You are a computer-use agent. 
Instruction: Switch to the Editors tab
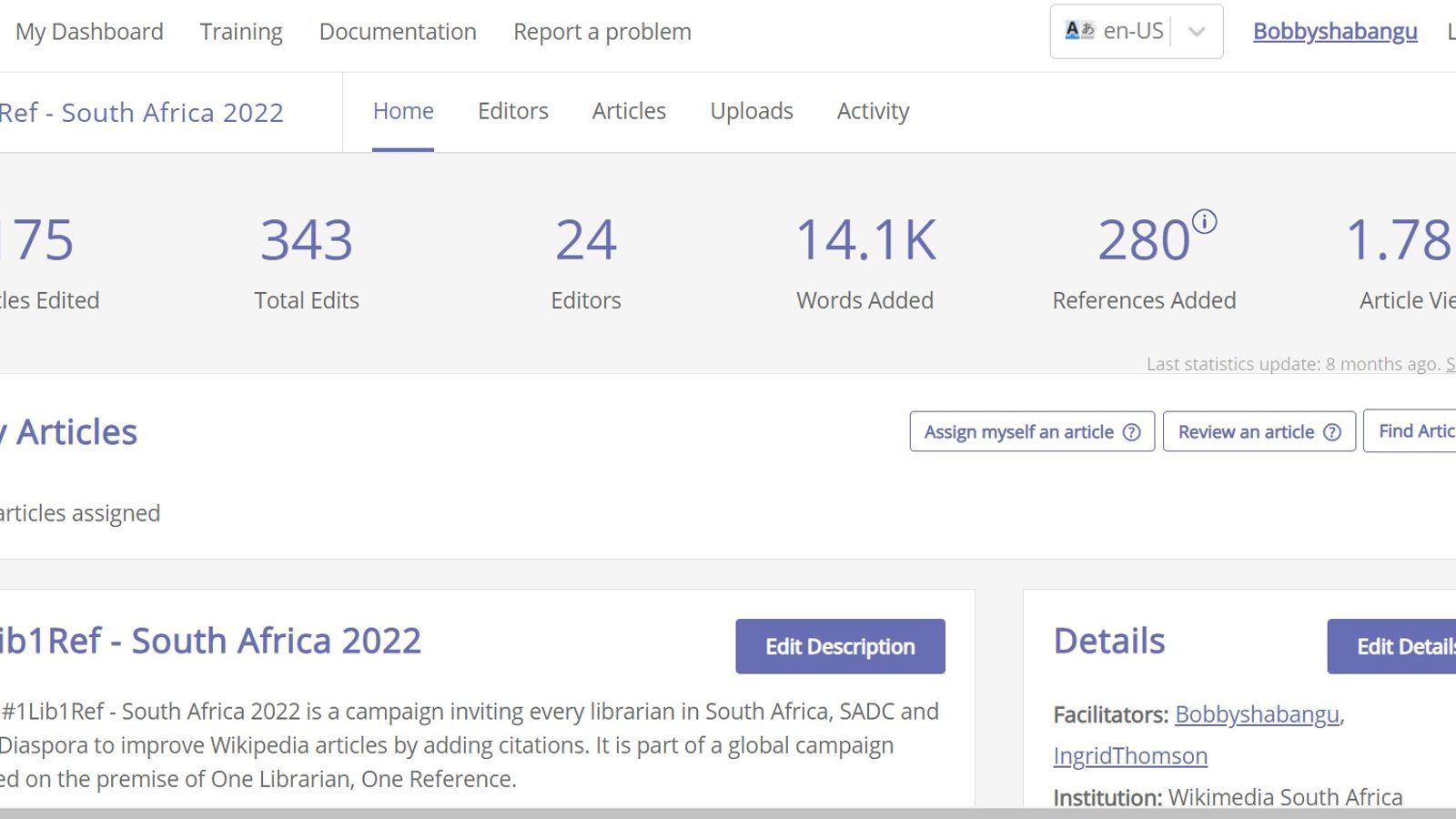click(x=513, y=111)
